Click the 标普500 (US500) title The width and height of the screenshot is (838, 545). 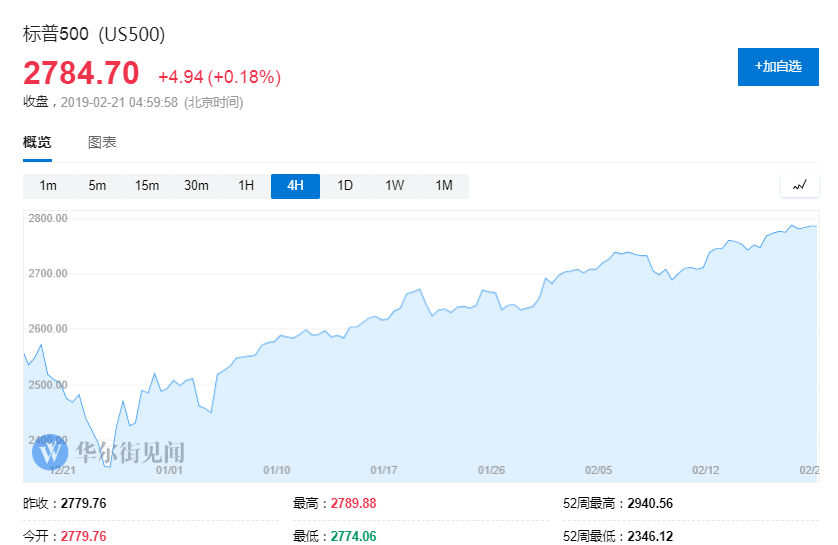tap(94, 34)
